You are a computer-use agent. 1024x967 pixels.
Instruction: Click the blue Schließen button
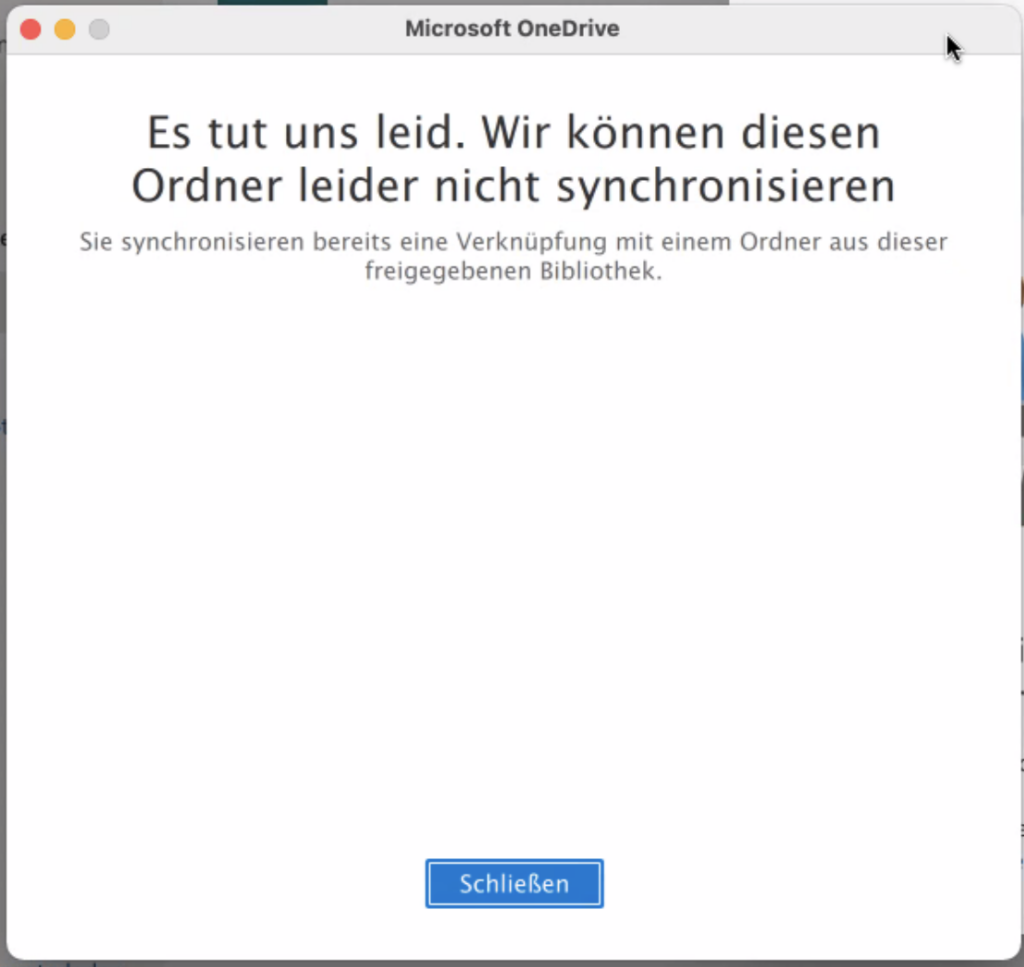point(514,884)
